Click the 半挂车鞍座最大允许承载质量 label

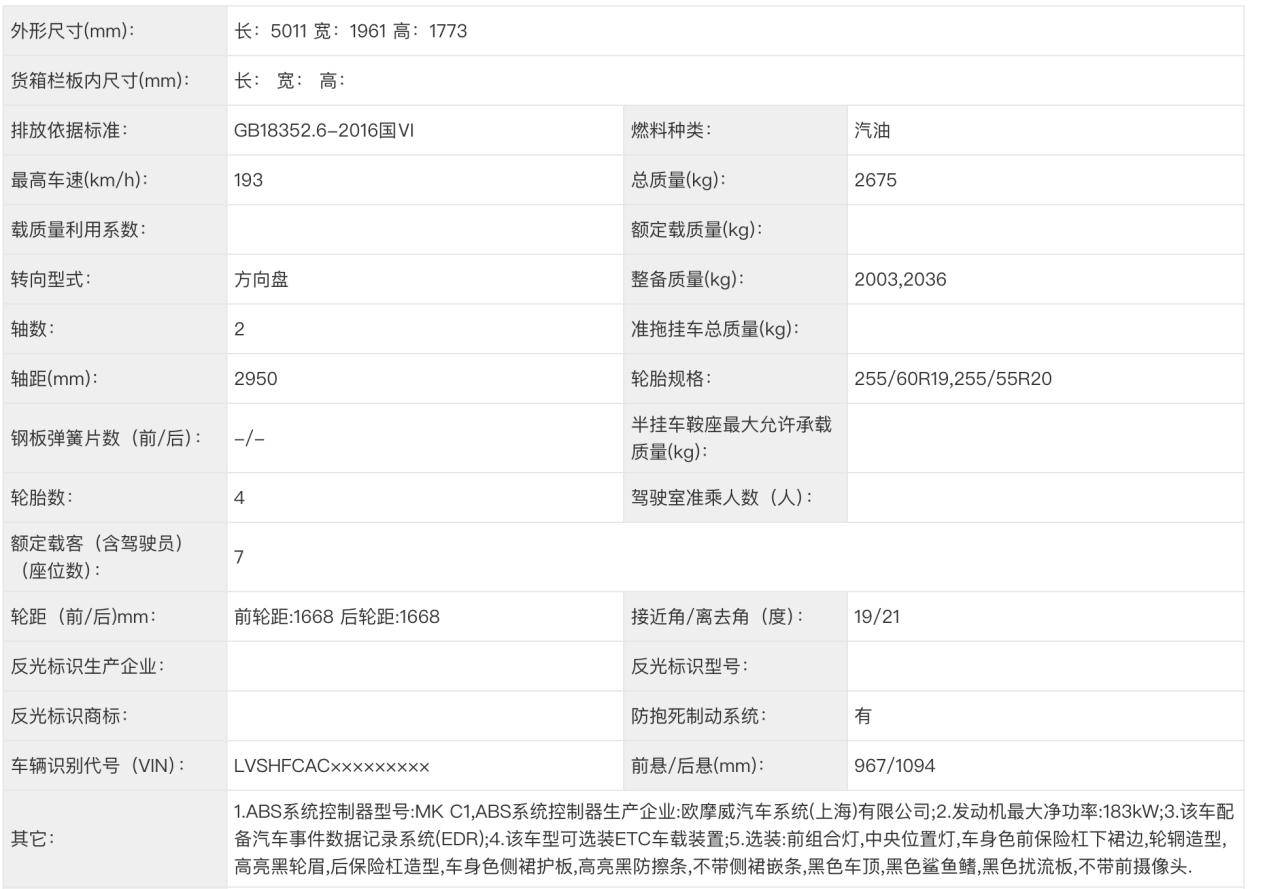[731, 438]
